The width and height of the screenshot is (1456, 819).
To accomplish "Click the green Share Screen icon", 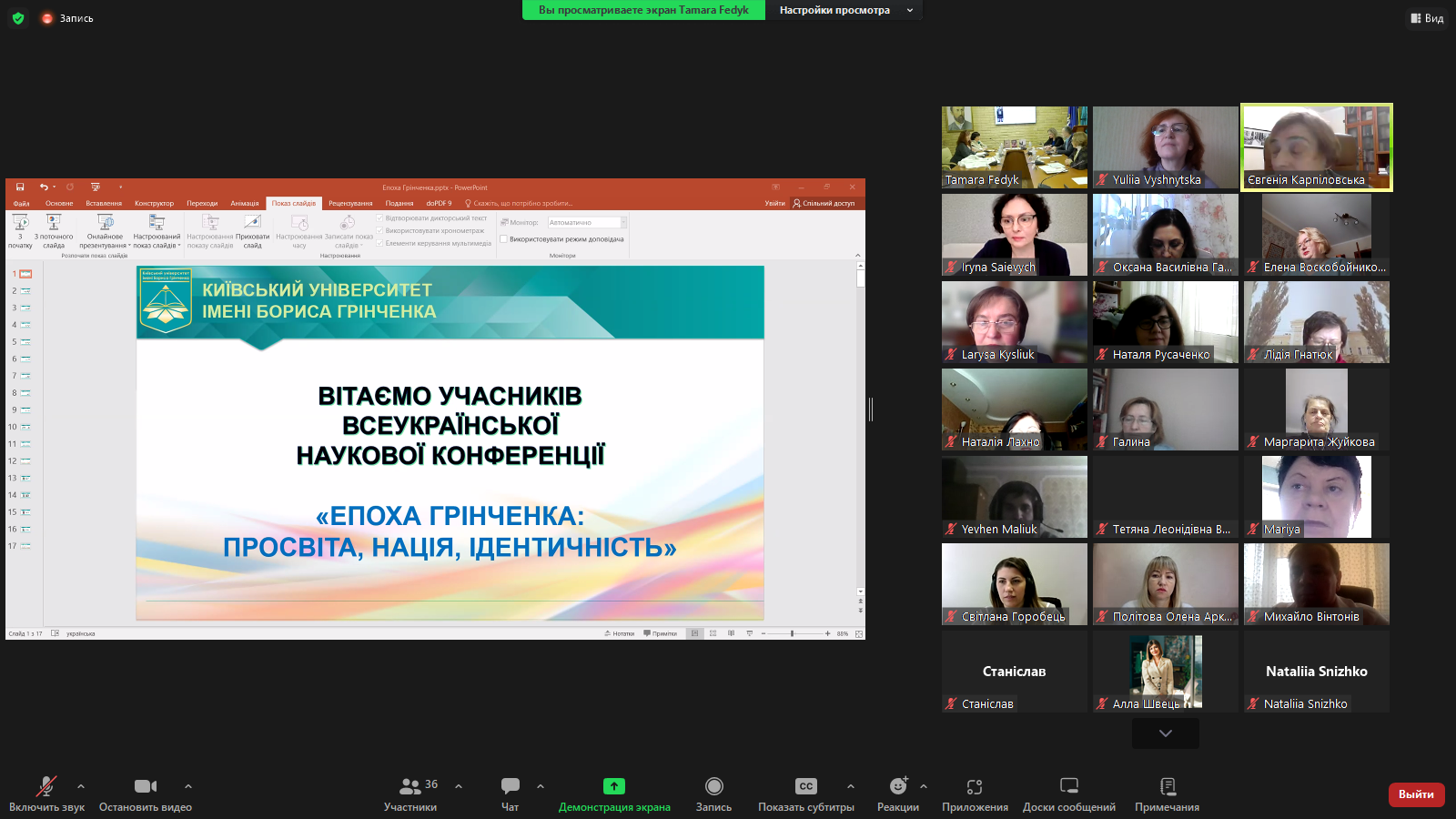I will (614, 786).
